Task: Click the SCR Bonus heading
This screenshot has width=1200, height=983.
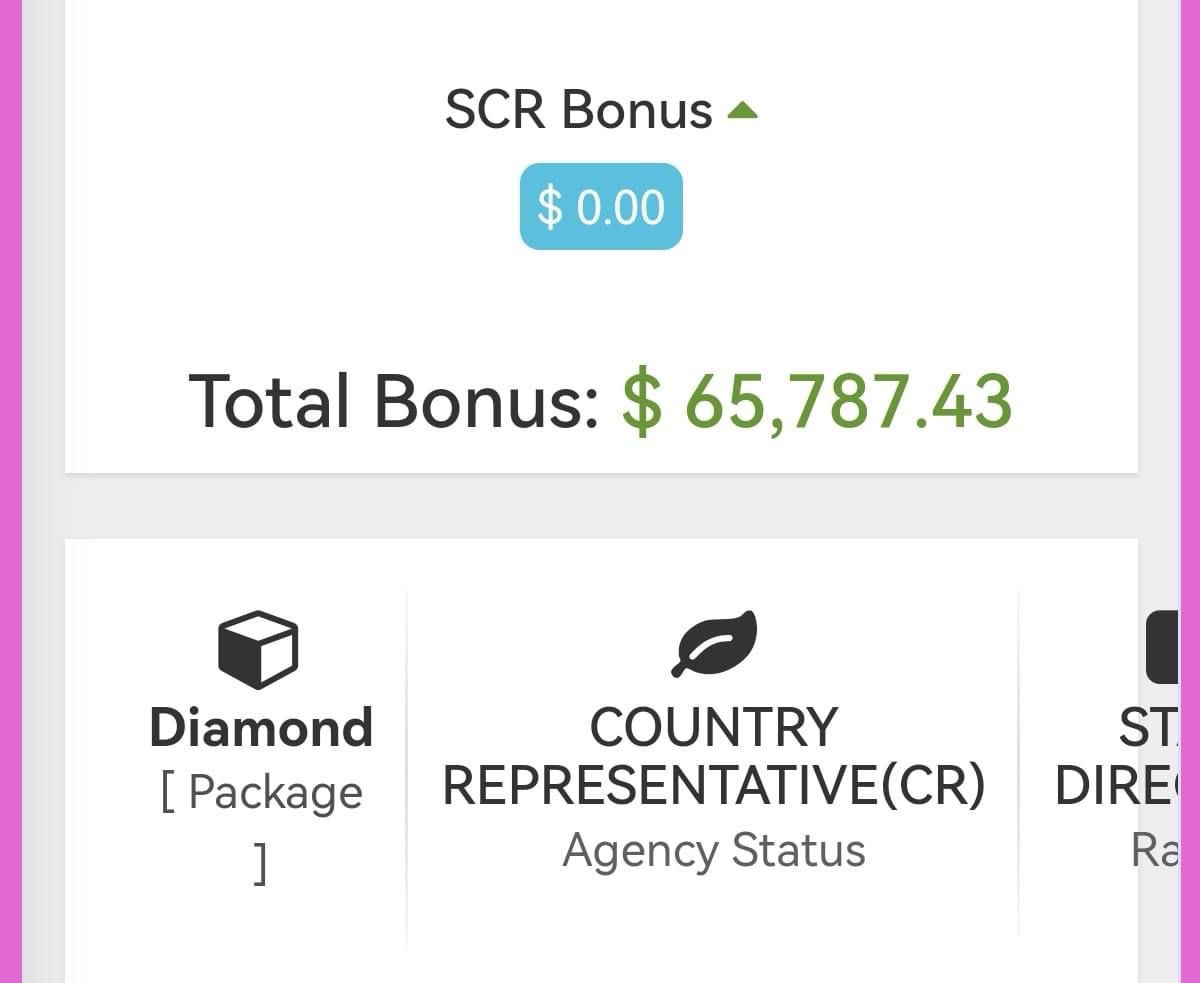Action: pyautogui.click(x=578, y=109)
